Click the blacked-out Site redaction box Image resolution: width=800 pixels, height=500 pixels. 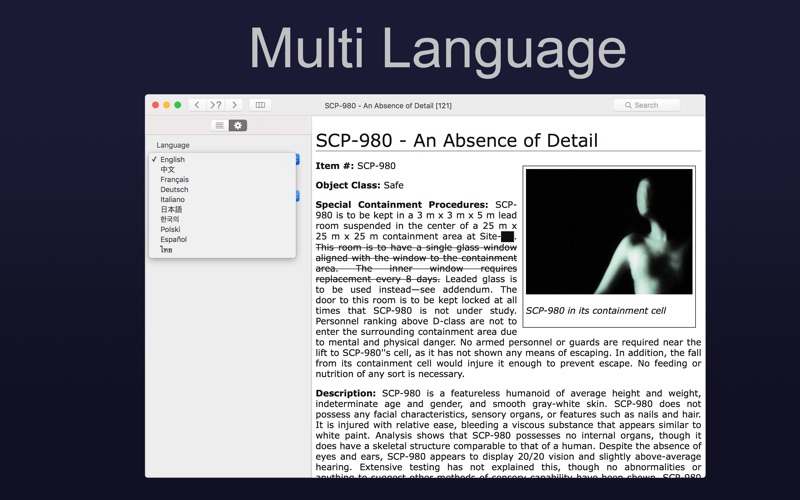click(x=507, y=236)
